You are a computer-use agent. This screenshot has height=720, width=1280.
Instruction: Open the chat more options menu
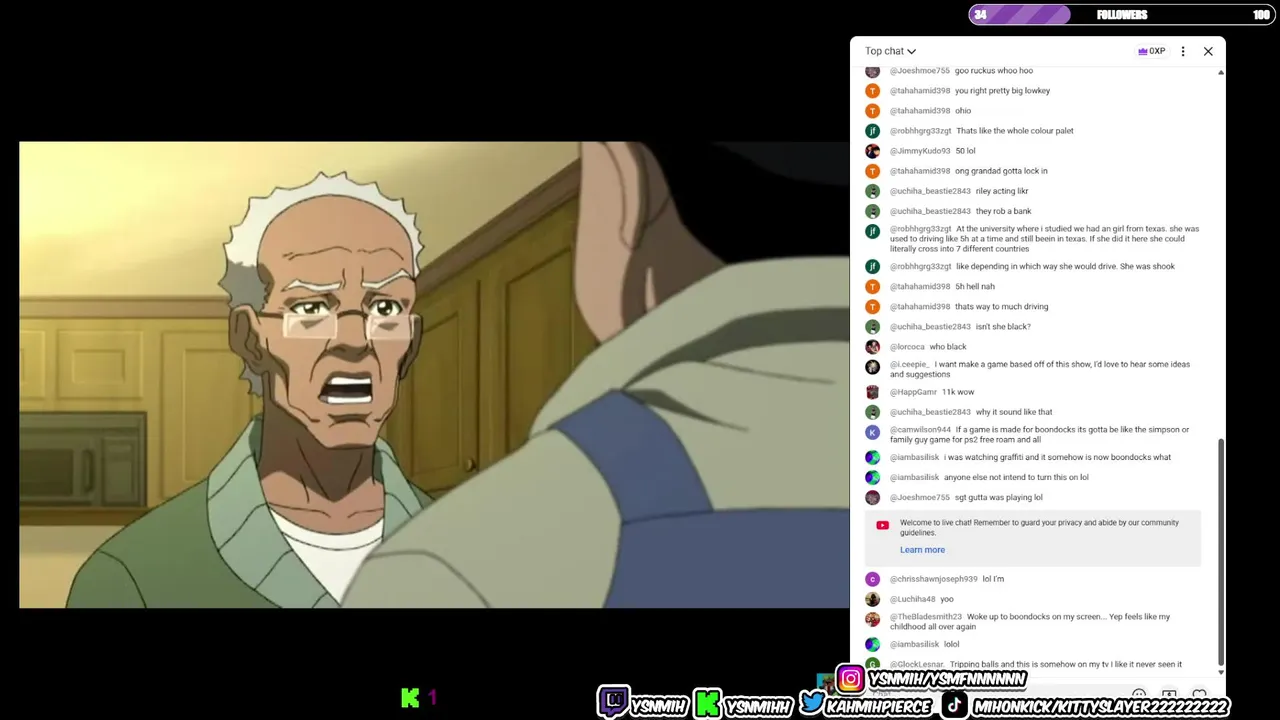pos(1183,51)
